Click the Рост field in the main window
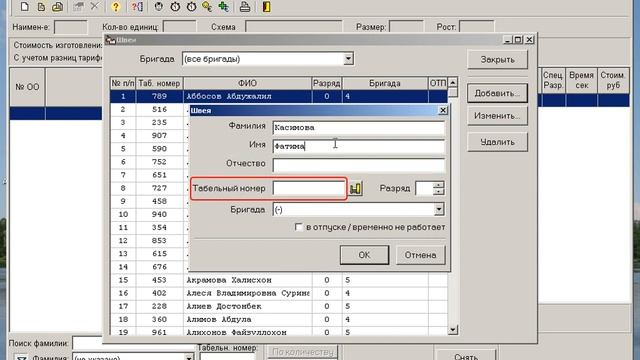640x360 pixels. click(x=476, y=27)
